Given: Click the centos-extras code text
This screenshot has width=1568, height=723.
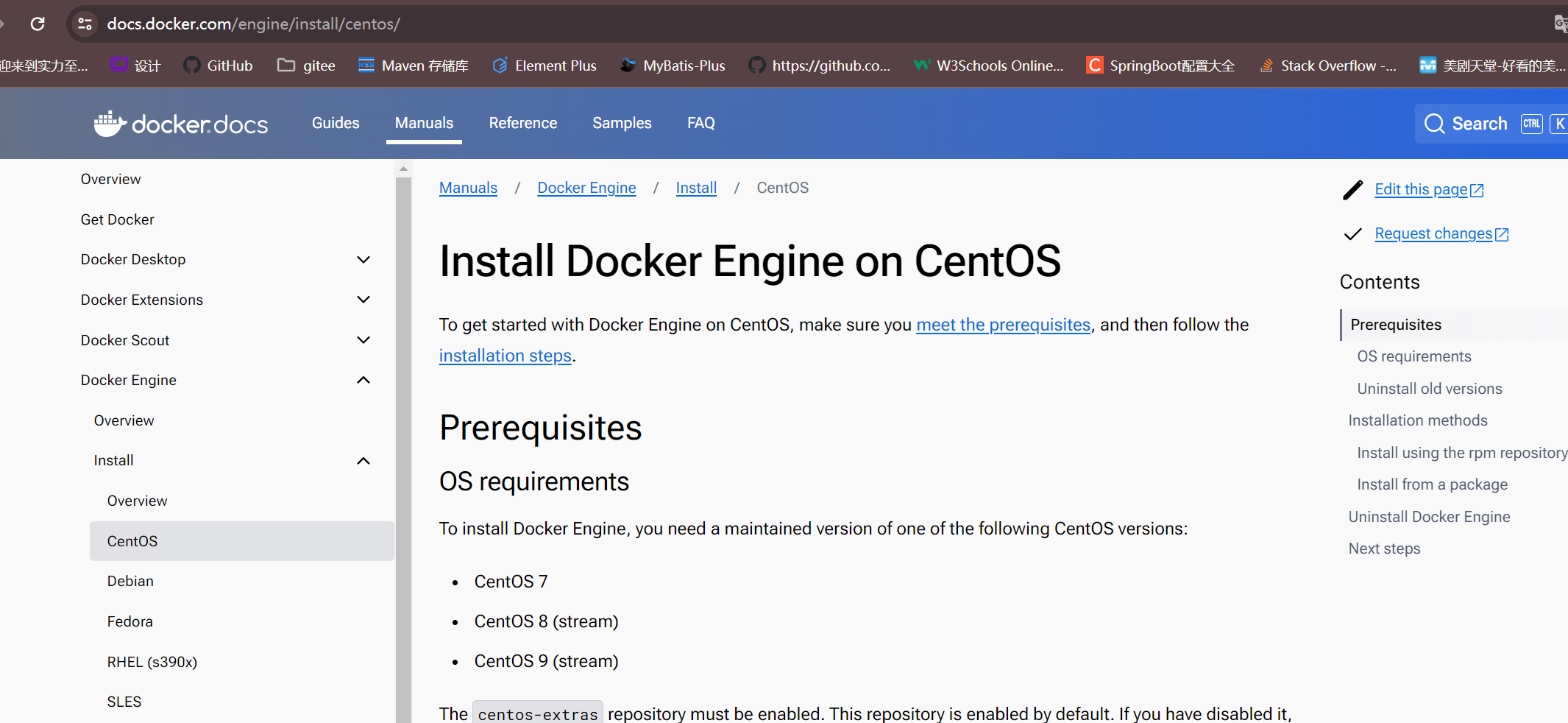Looking at the screenshot, I should [538, 713].
